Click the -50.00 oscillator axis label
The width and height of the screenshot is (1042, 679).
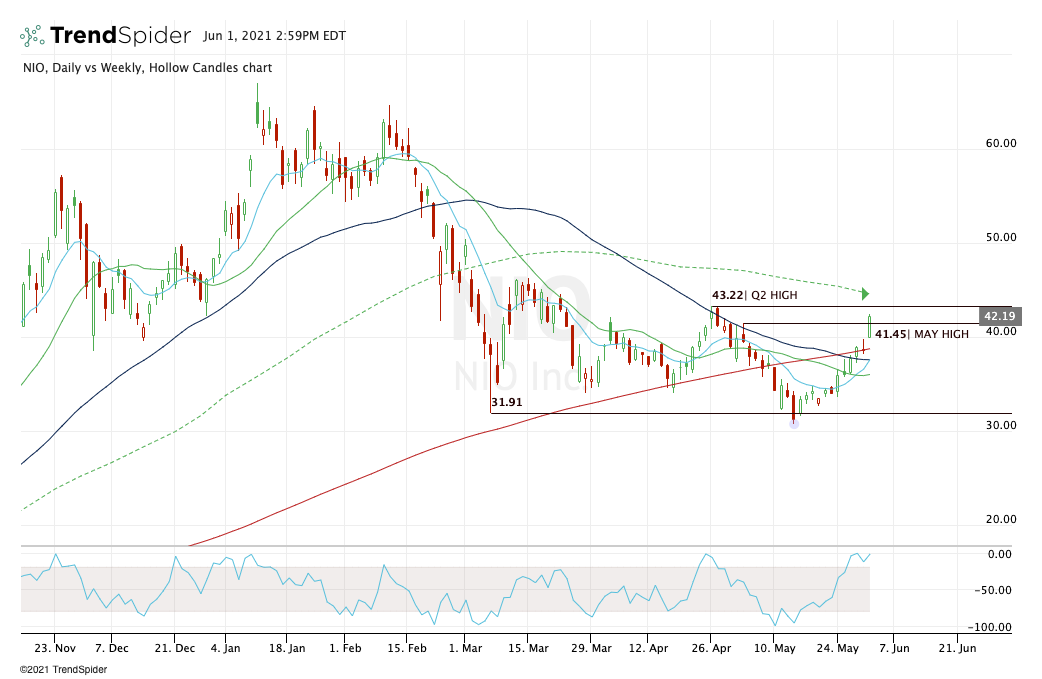(x=993, y=590)
